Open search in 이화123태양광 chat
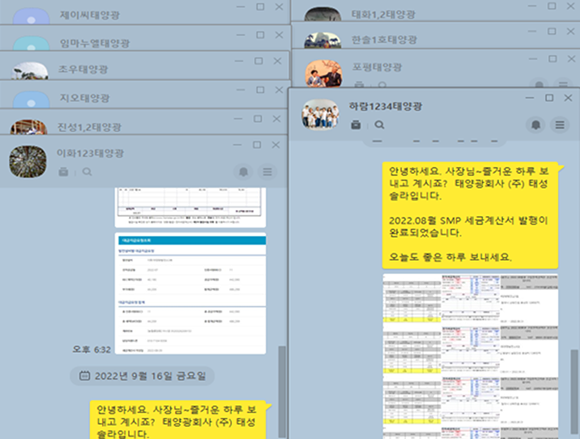The height and width of the screenshot is (439, 580). click(87, 172)
